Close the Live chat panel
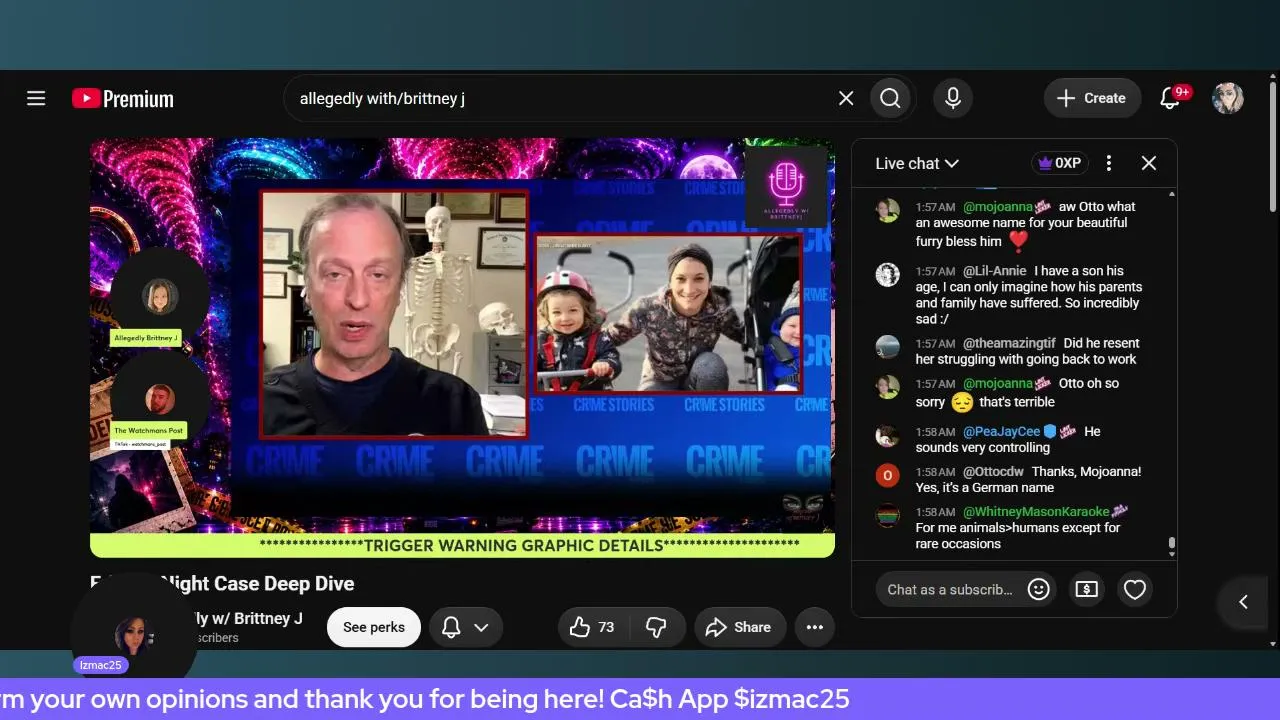This screenshot has height=720, width=1280. point(1148,163)
